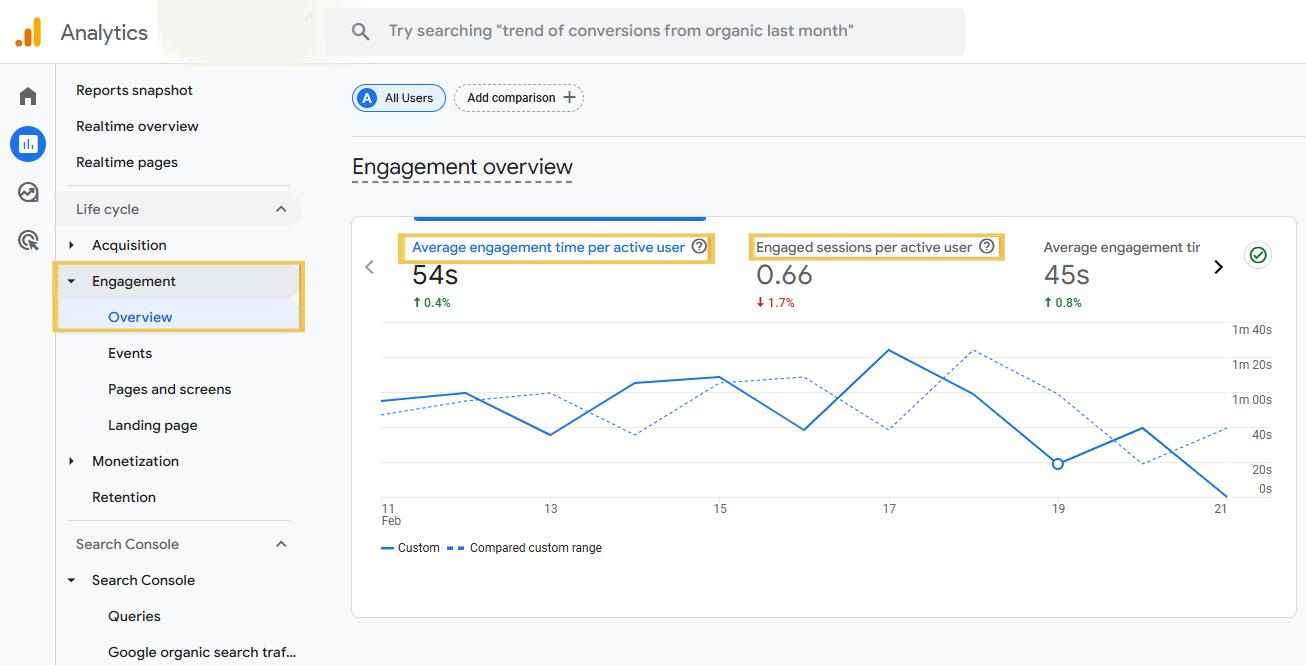This screenshot has width=1306, height=665.
Task: Click the All Users segment chip
Action: pyautogui.click(x=398, y=98)
